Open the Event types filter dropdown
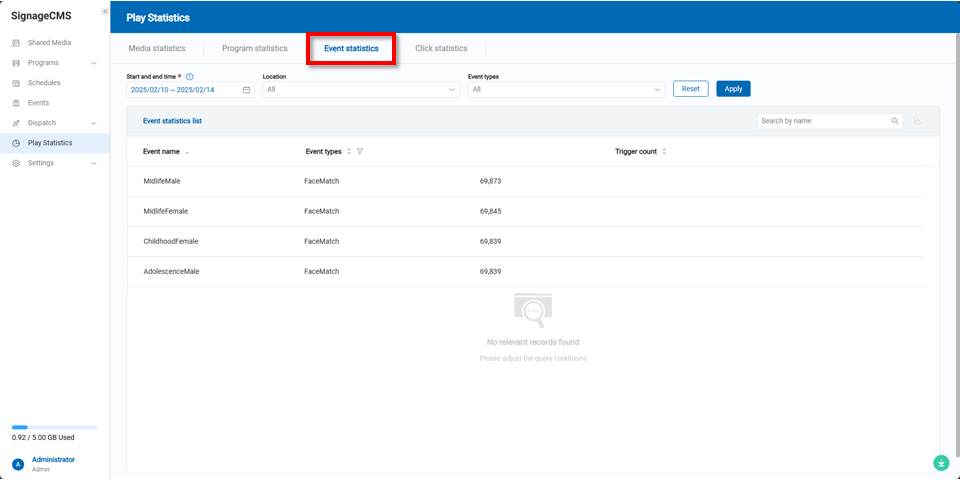 [566, 89]
